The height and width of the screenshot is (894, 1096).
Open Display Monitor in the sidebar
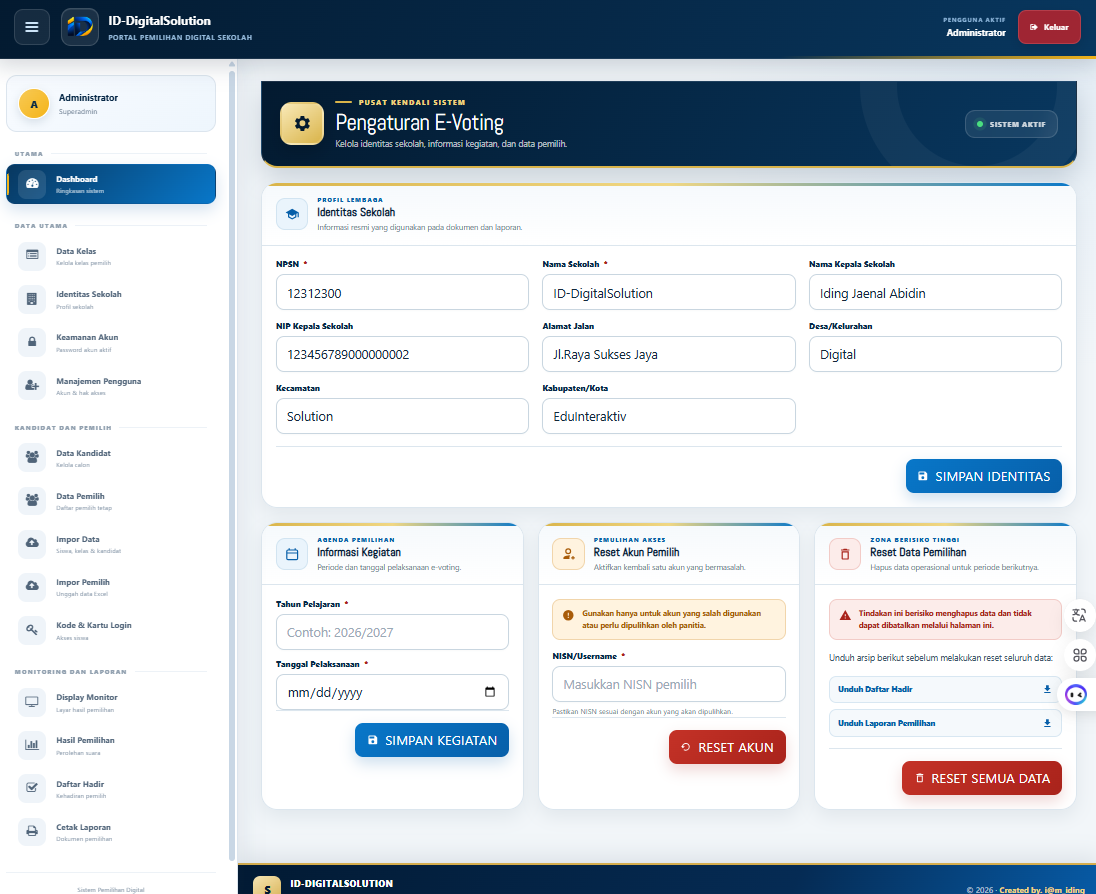[x=111, y=702]
